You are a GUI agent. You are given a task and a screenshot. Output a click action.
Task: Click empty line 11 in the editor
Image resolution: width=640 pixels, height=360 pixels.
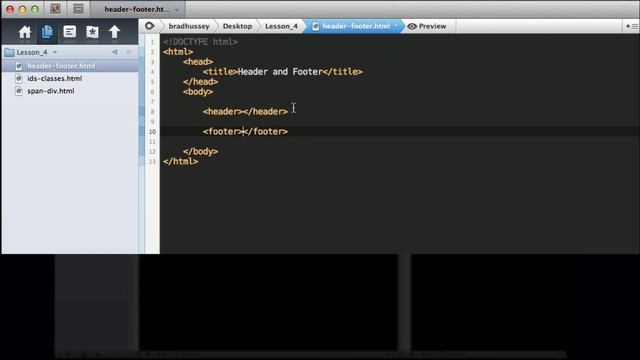[400, 142]
